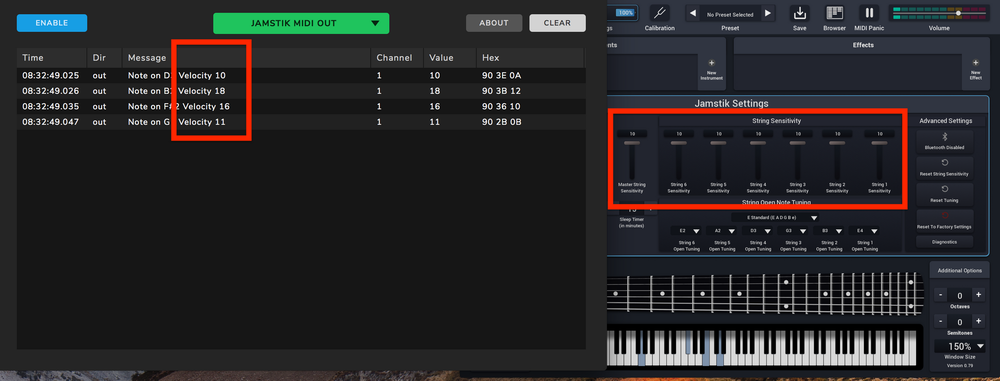The height and width of the screenshot is (381, 1000).
Task: Select the row timed 08:32:49.026
Action: 301,91
